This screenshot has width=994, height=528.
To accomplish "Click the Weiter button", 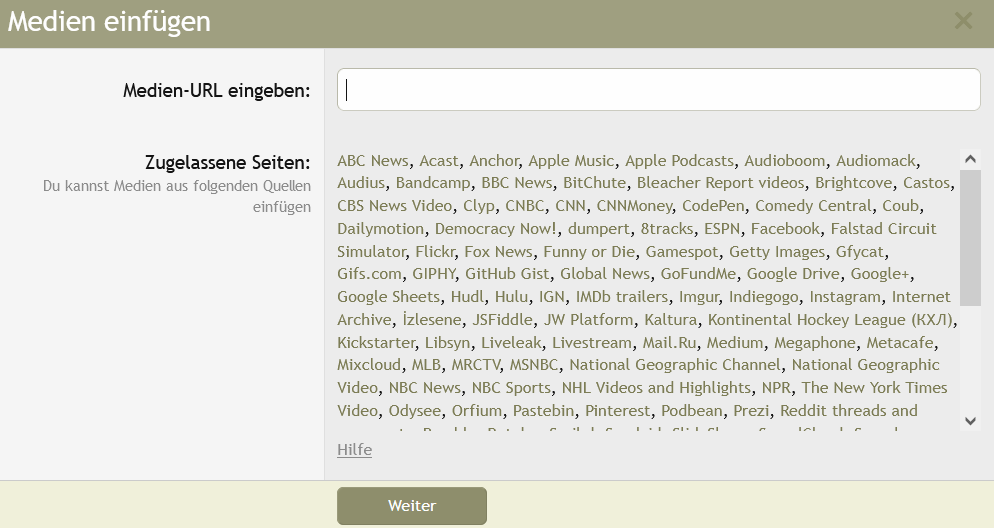I will (x=412, y=506).
